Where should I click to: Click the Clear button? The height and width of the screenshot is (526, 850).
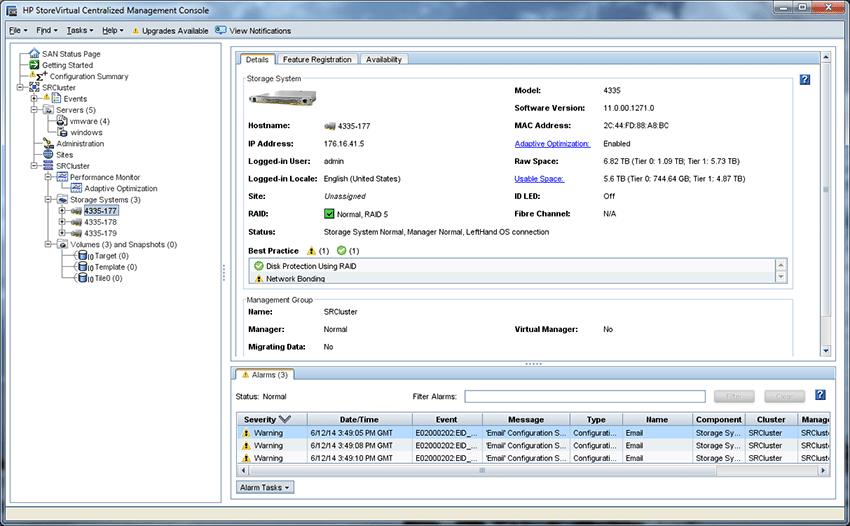(x=784, y=396)
